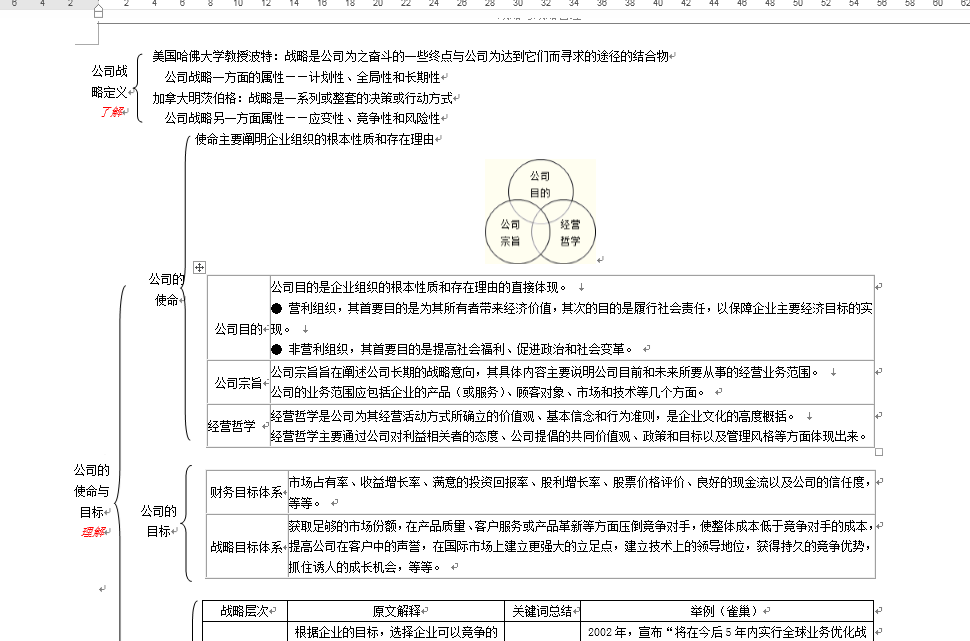Click the line 使命主要阐明企业组织的根本性质和存在理由

pyautogui.click(x=314, y=139)
